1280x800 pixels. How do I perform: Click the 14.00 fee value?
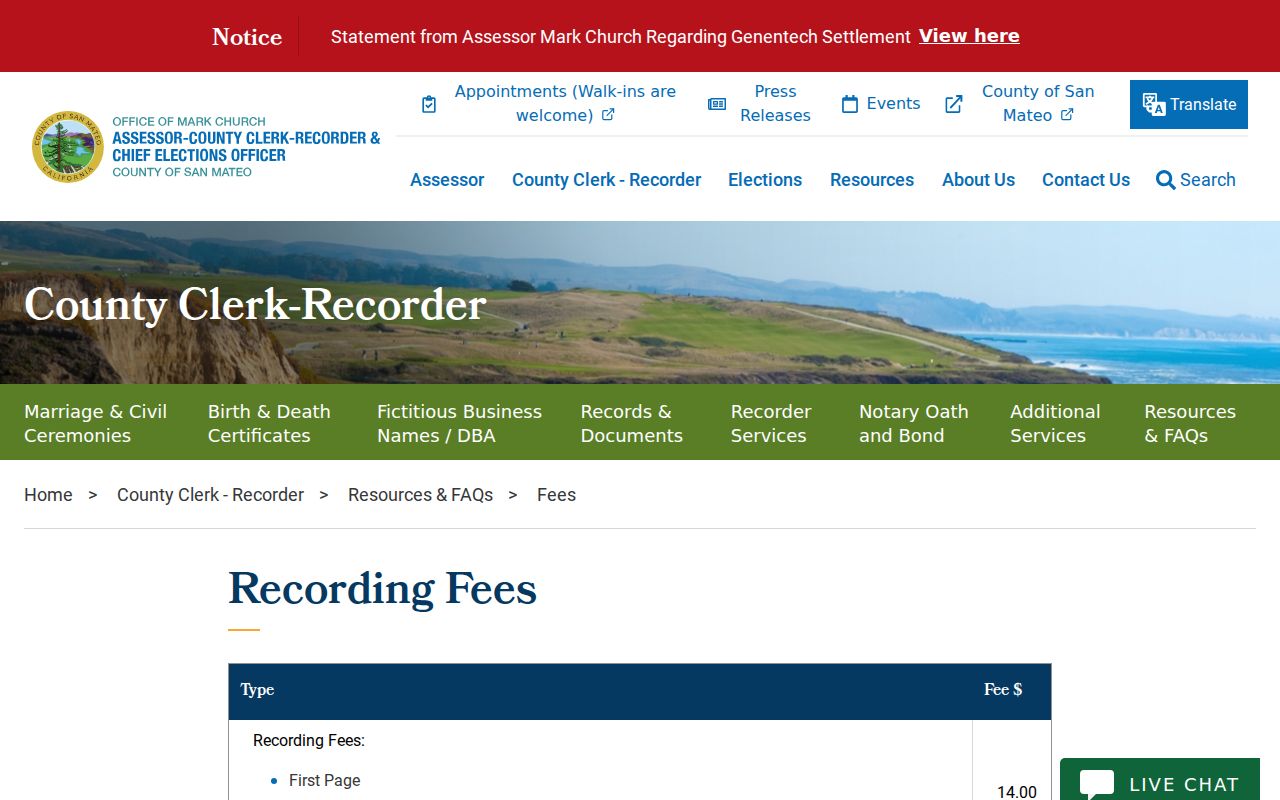(x=1017, y=792)
